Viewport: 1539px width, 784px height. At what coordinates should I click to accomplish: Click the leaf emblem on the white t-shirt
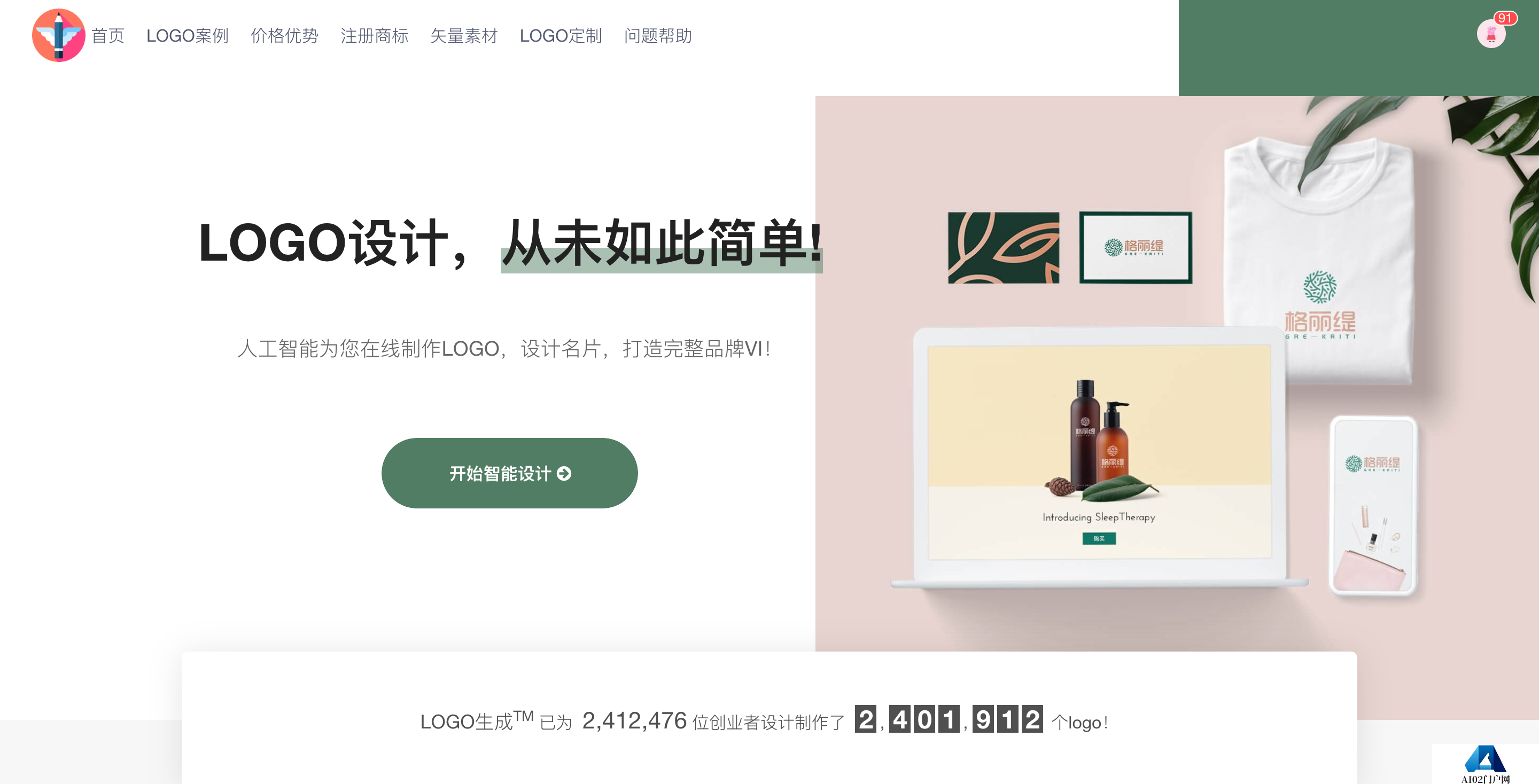click(x=1320, y=287)
